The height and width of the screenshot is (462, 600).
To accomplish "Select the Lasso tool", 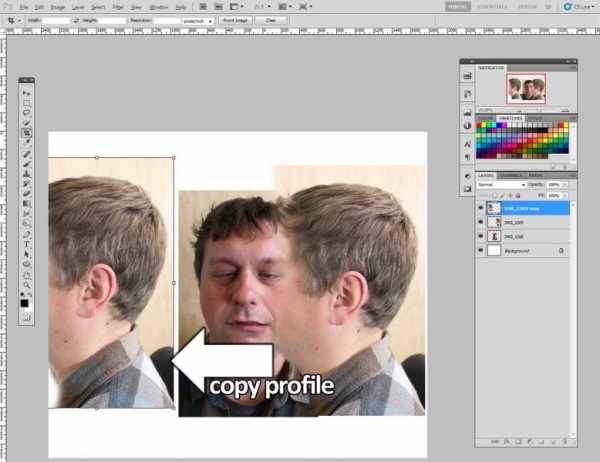I will (x=26, y=113).
